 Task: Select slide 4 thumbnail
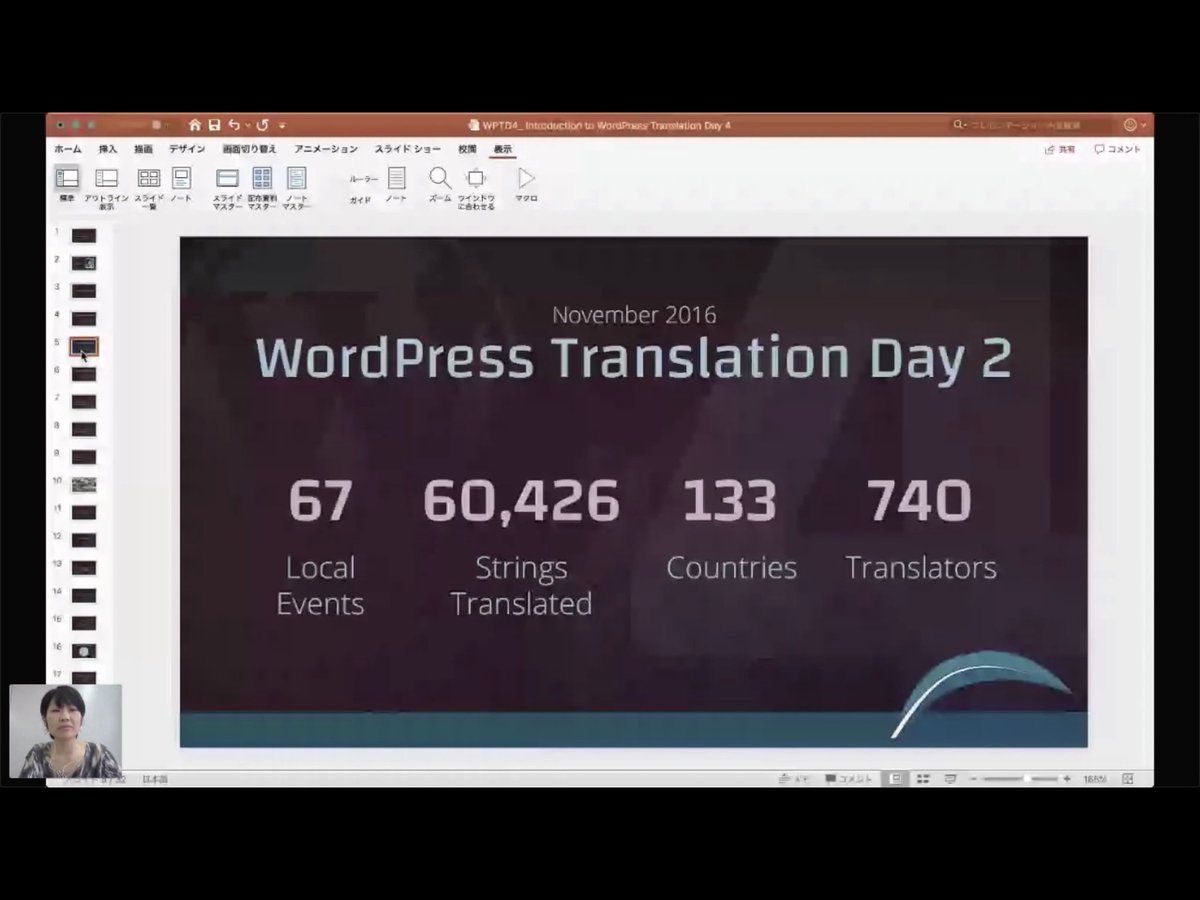84,319
